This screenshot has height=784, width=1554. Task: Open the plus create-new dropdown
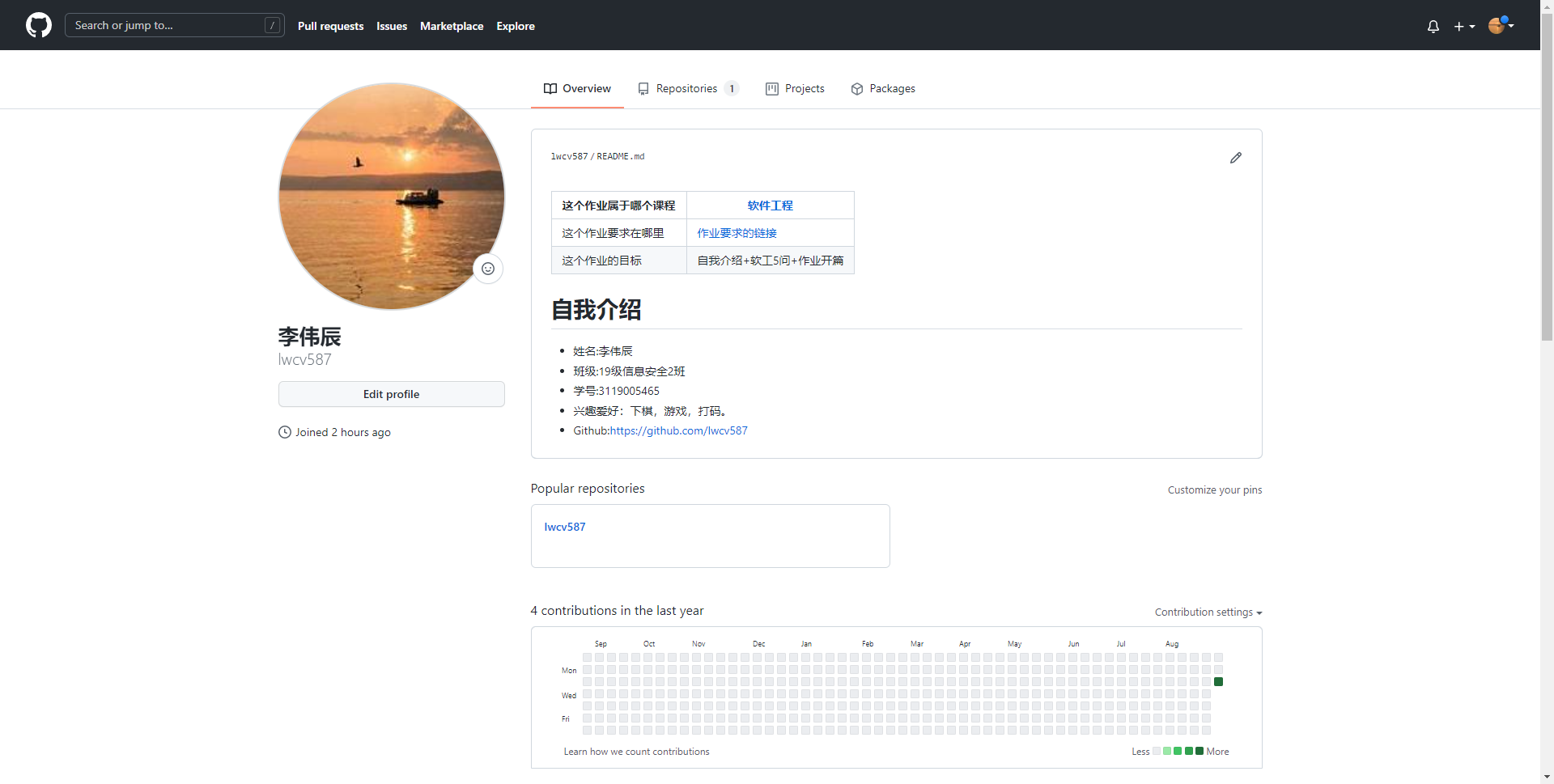tap(1464, 26)
